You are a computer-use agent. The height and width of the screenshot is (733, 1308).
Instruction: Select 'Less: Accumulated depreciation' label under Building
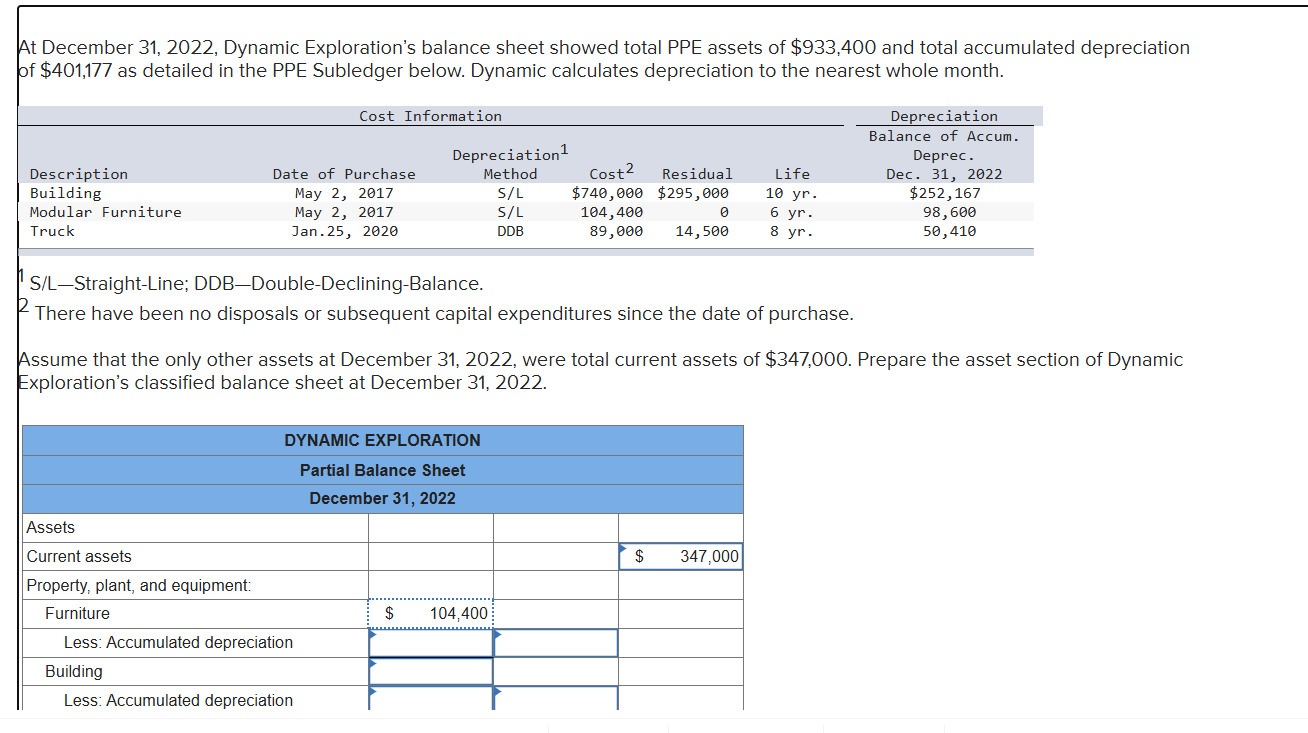(178, 700)
